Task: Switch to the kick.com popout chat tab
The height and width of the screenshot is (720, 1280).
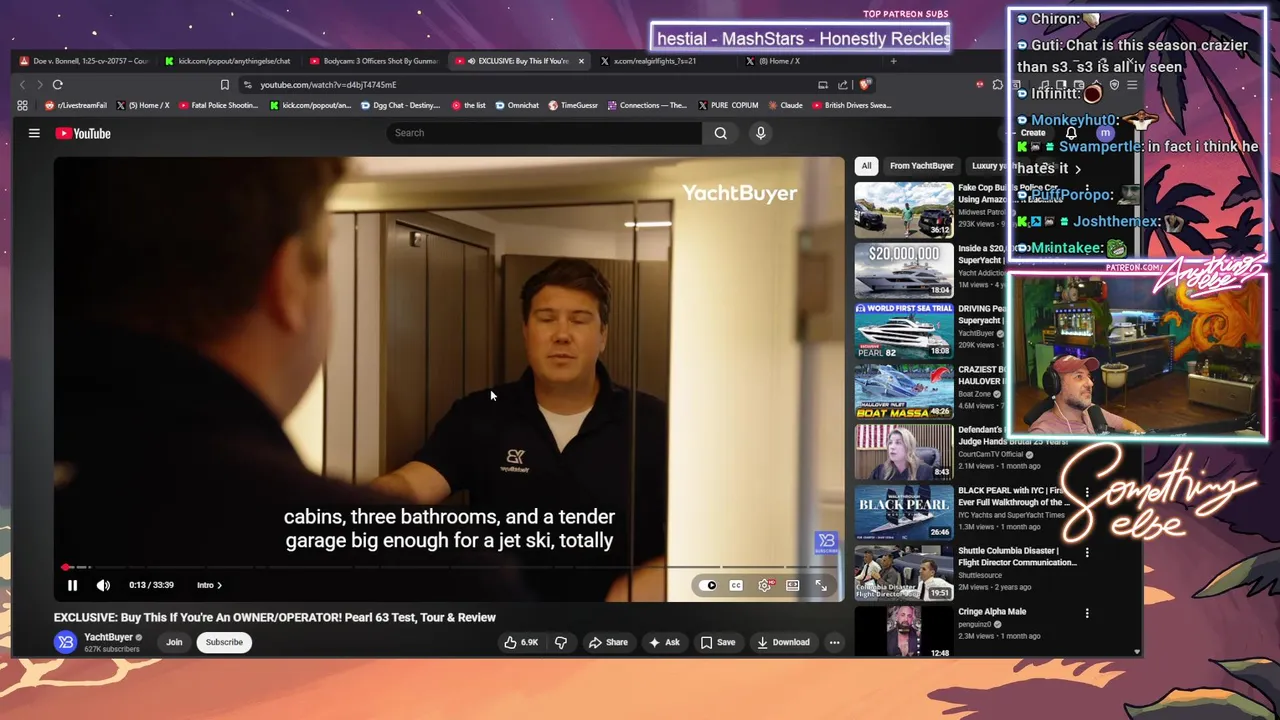Action: coord(227,61)
